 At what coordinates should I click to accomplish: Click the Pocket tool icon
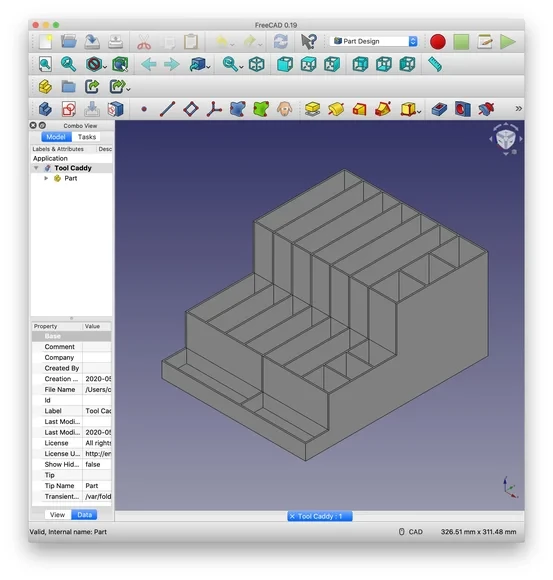point(439,109)
